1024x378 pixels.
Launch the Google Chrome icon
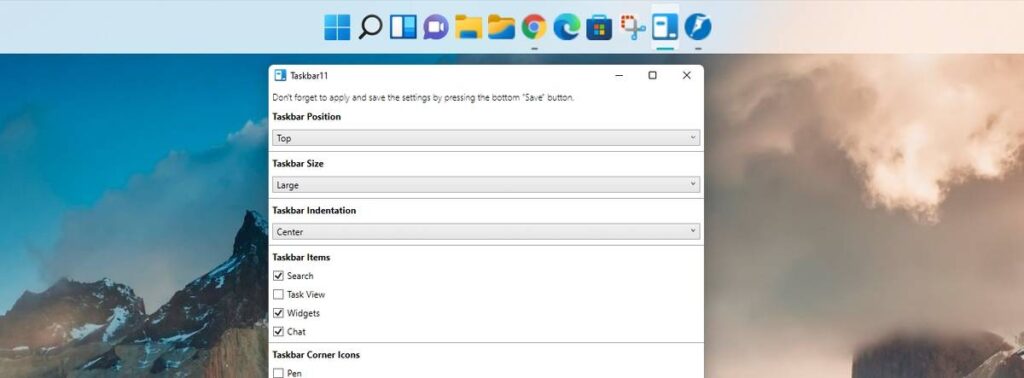pos(534,27)
